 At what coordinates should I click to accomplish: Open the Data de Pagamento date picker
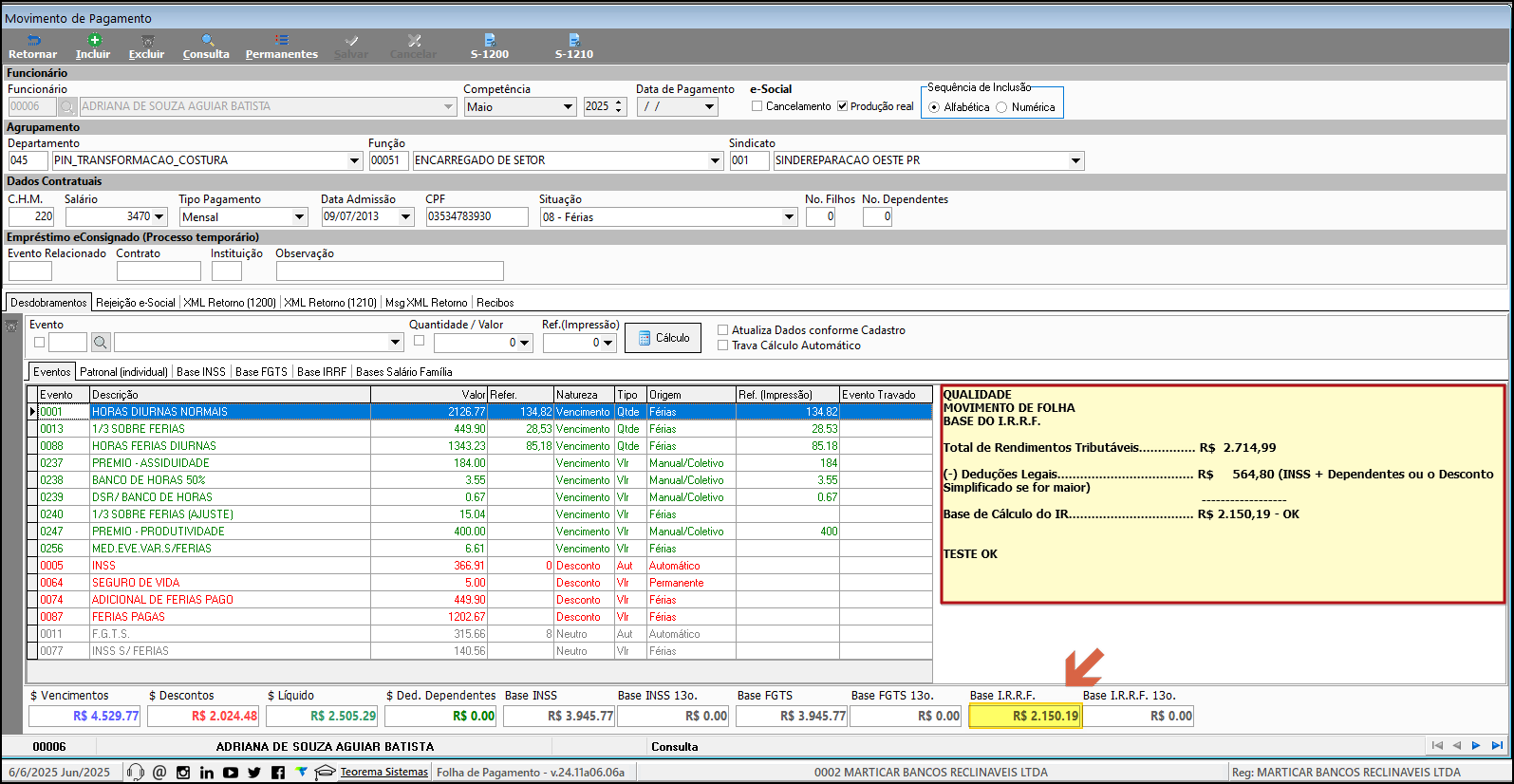(x=709, y=107)
